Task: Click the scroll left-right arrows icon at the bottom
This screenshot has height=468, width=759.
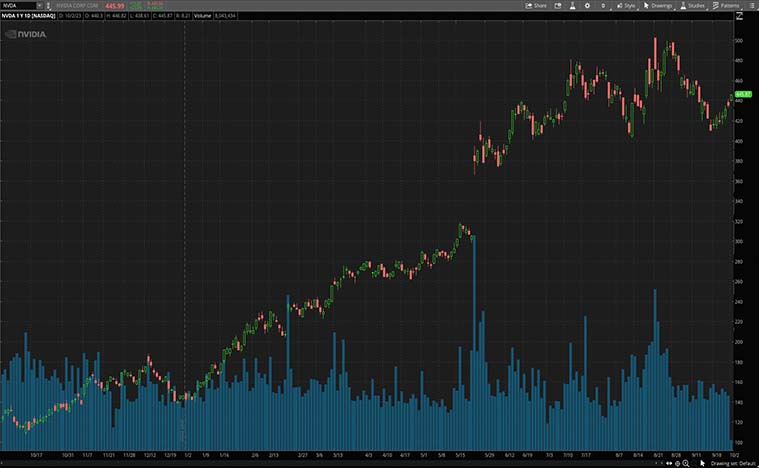Action: coord(668,463)
